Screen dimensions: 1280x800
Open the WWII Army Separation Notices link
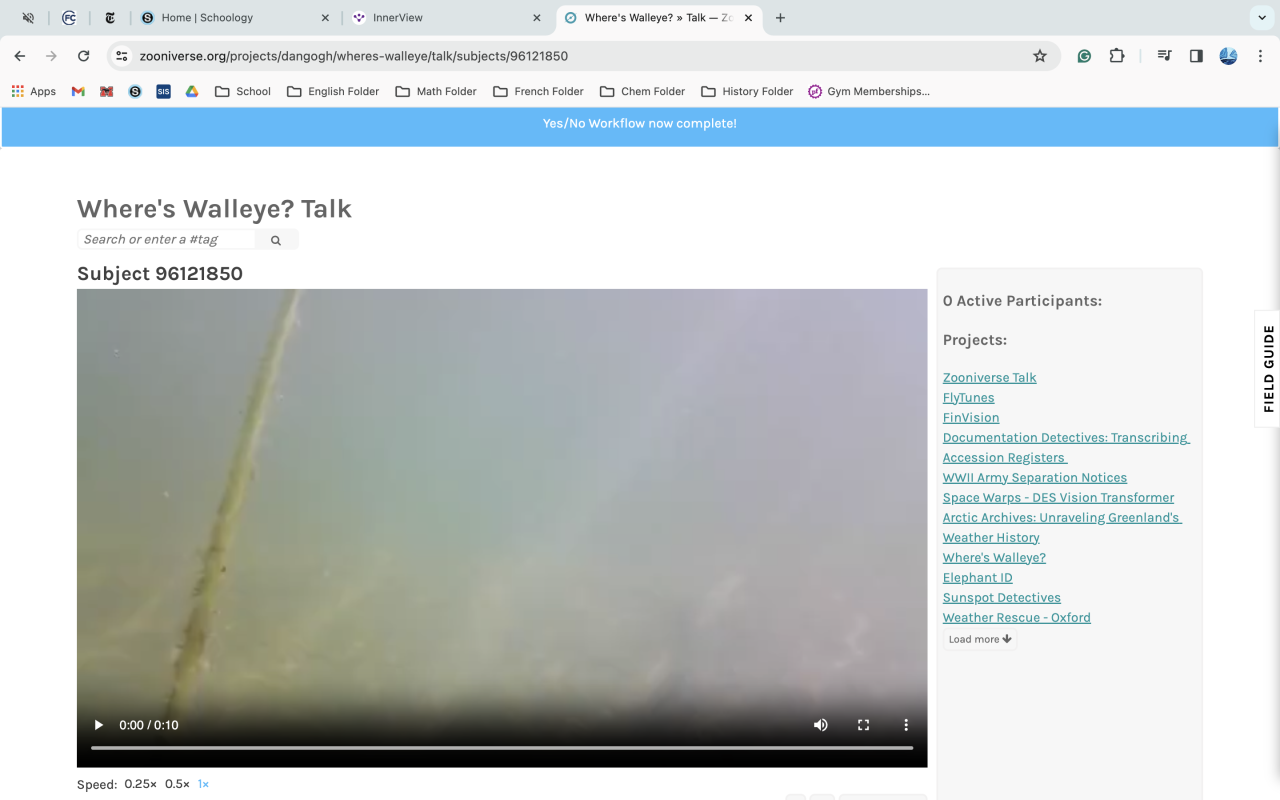point(1035,477)
